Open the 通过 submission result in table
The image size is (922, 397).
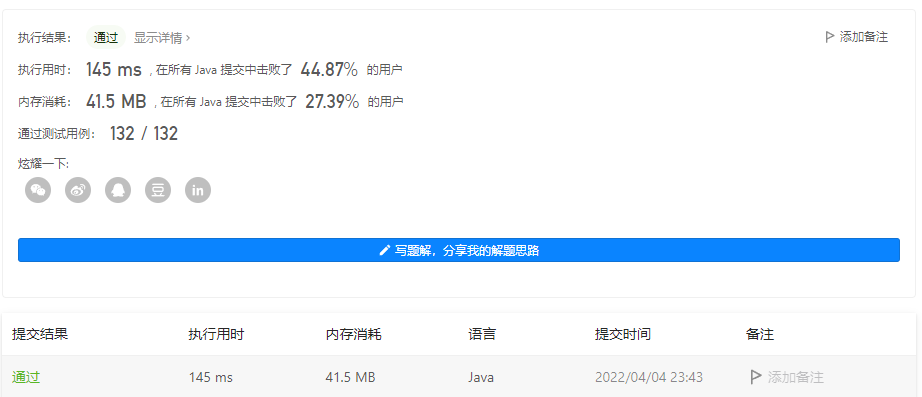26,377
